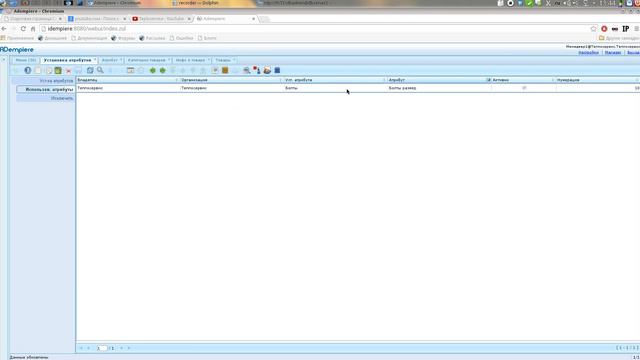Image resolution: width=640 pixels, height=360 pixels.
Task: Switch to the Атрибут window tab
Action: click(110, 60)
